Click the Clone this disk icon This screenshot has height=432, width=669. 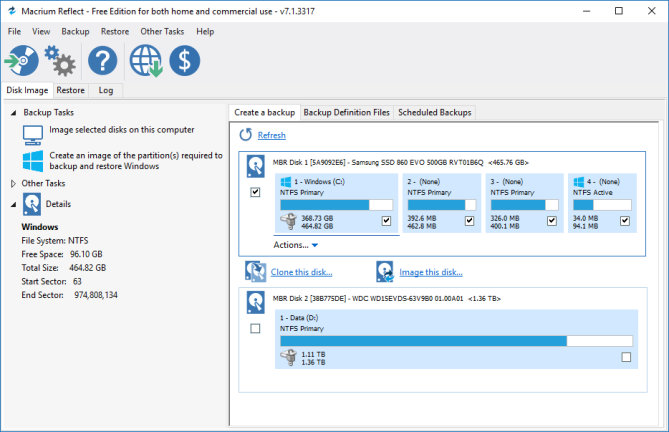pyautogui.click(x=256, y=272)
